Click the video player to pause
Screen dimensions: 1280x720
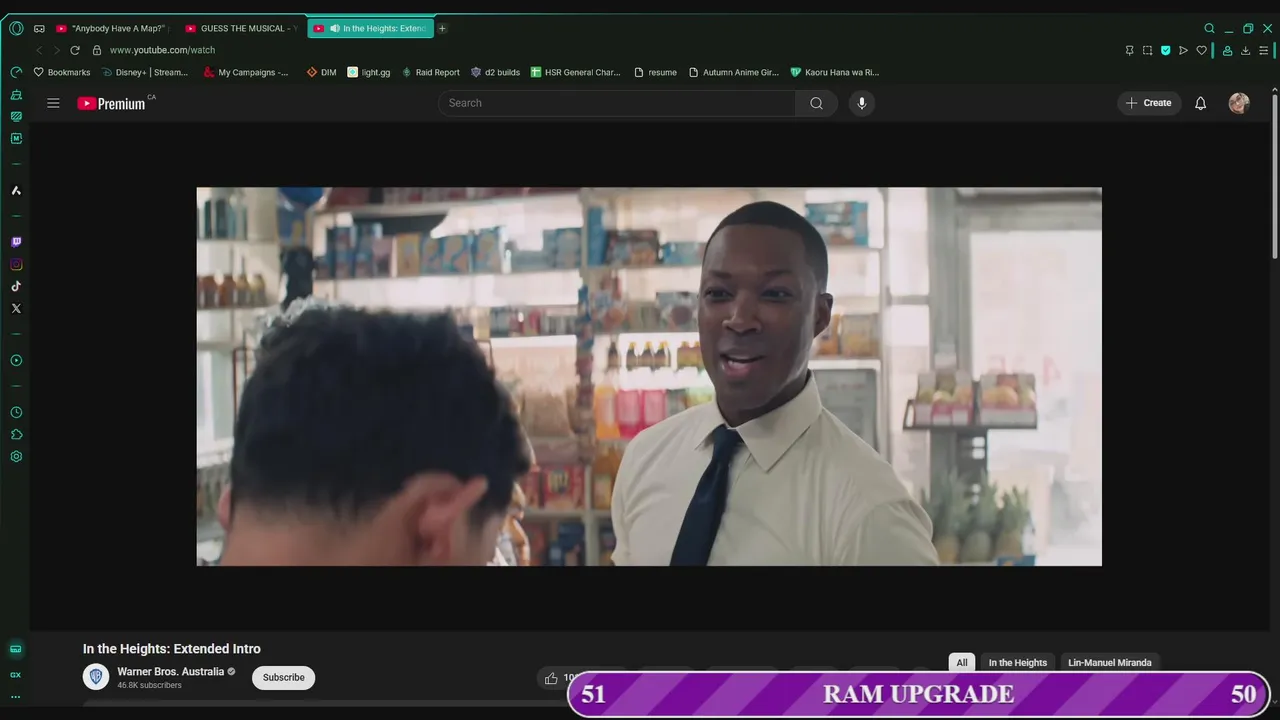click(649, 376)
